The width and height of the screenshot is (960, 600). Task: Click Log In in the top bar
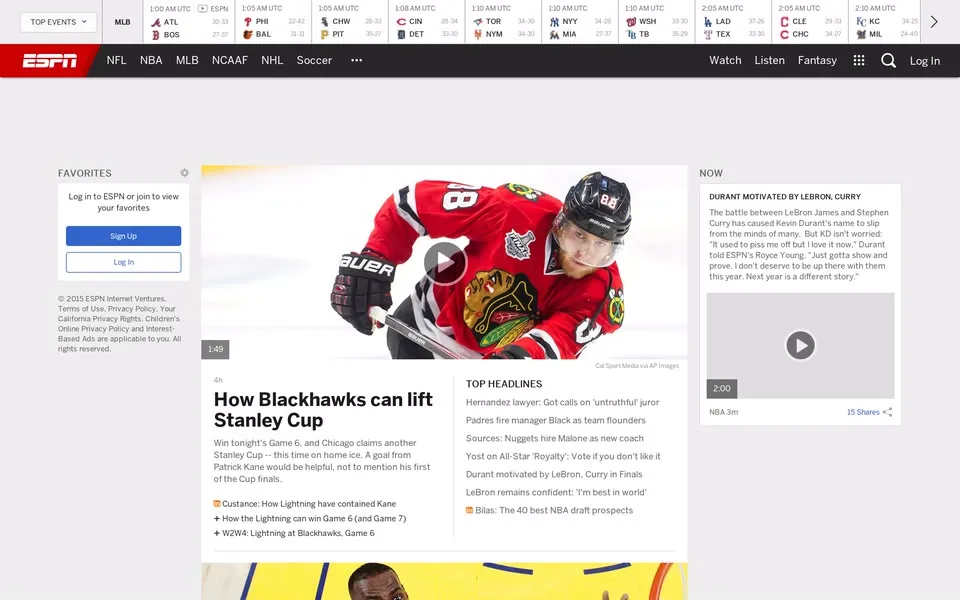[x=924, y=61]
